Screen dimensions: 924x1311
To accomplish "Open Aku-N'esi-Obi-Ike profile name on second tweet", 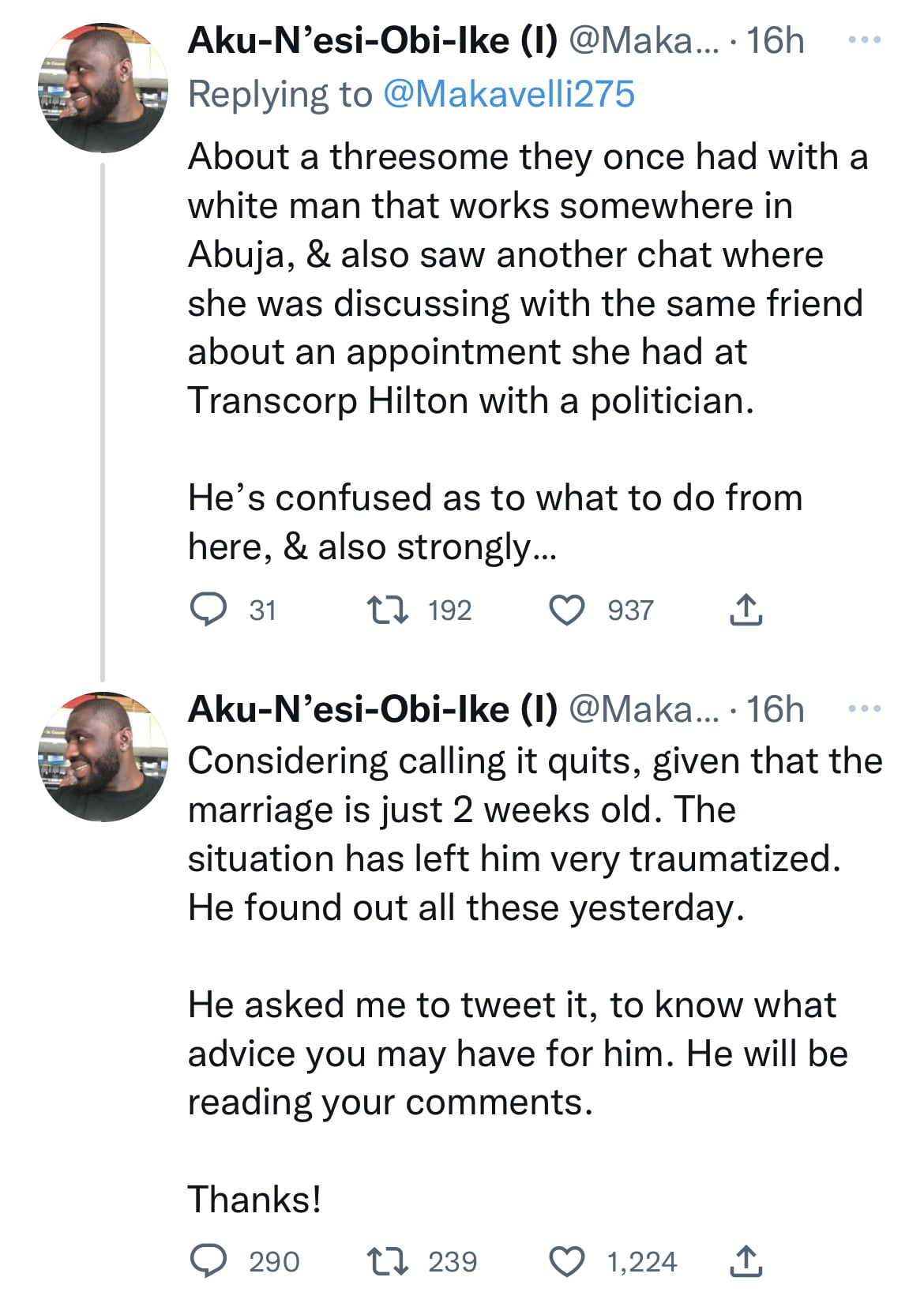I will 373,709.
